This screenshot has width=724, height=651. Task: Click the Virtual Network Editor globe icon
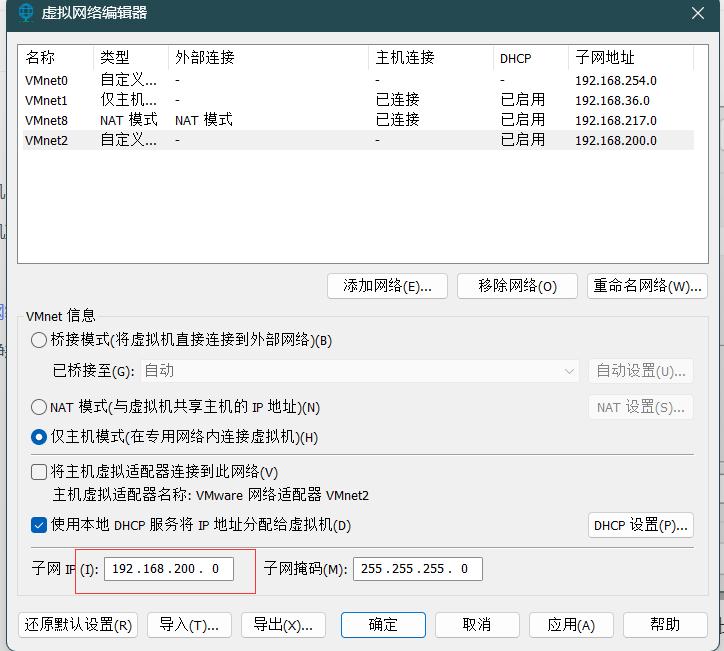[x=26, y=12]
